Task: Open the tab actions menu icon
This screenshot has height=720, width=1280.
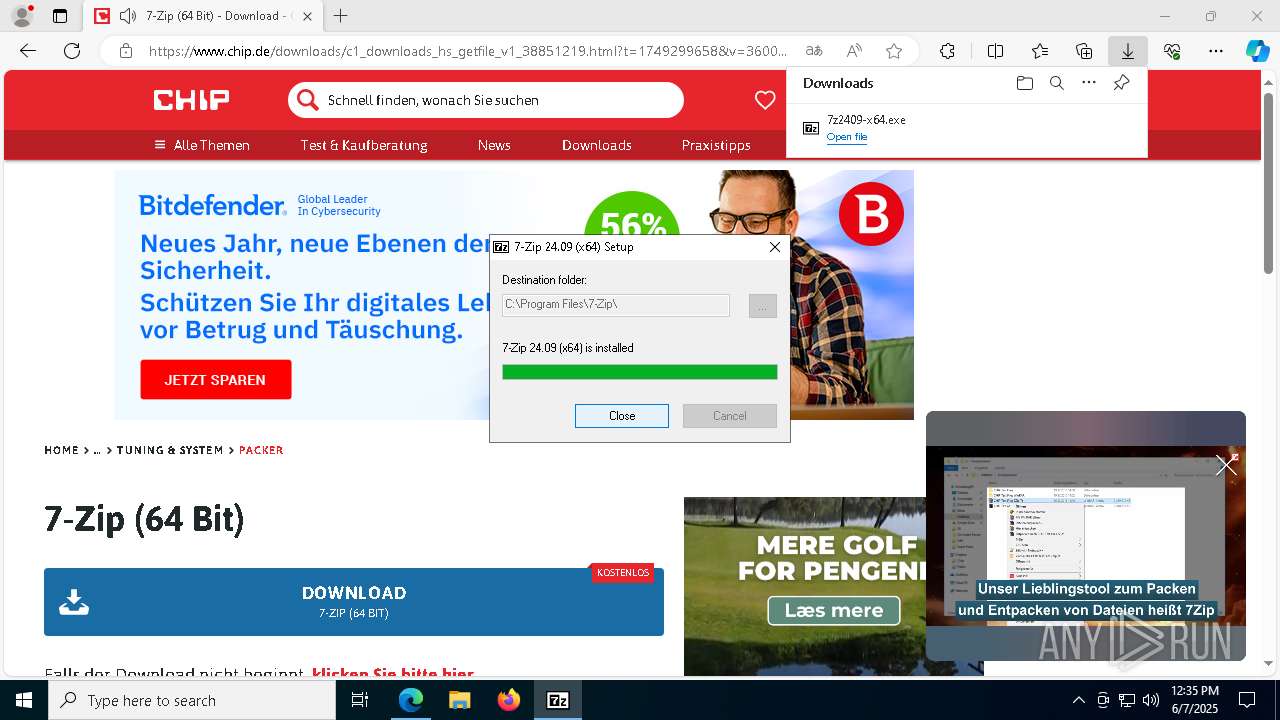Action: tap(60, 16)
